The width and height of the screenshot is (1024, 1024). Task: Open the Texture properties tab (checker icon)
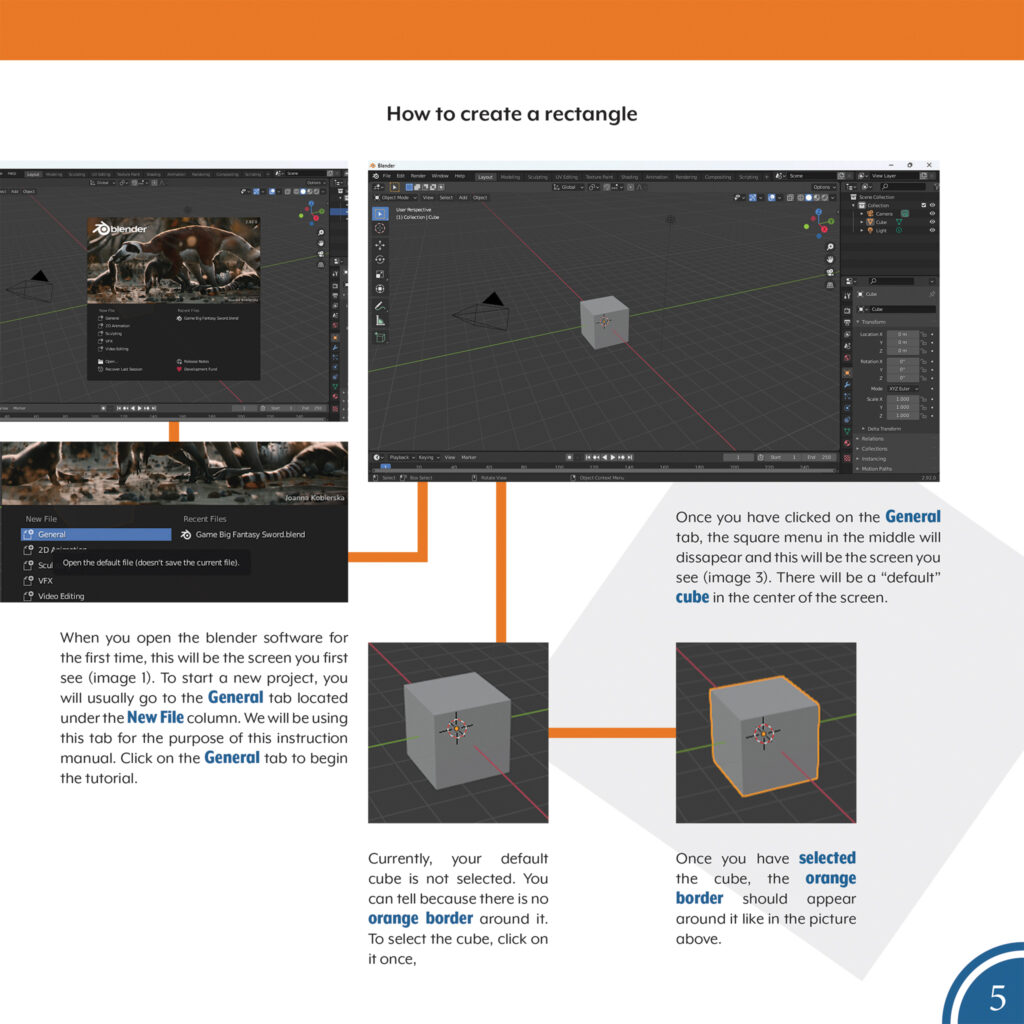(847, 458)
